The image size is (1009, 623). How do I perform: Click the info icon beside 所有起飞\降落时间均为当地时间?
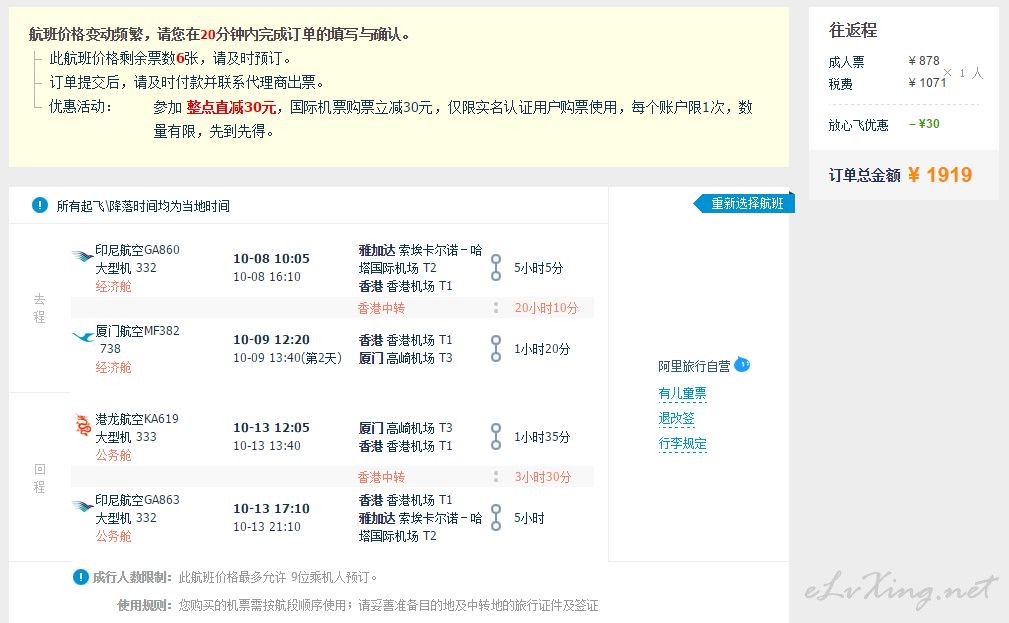click(40, 205)
